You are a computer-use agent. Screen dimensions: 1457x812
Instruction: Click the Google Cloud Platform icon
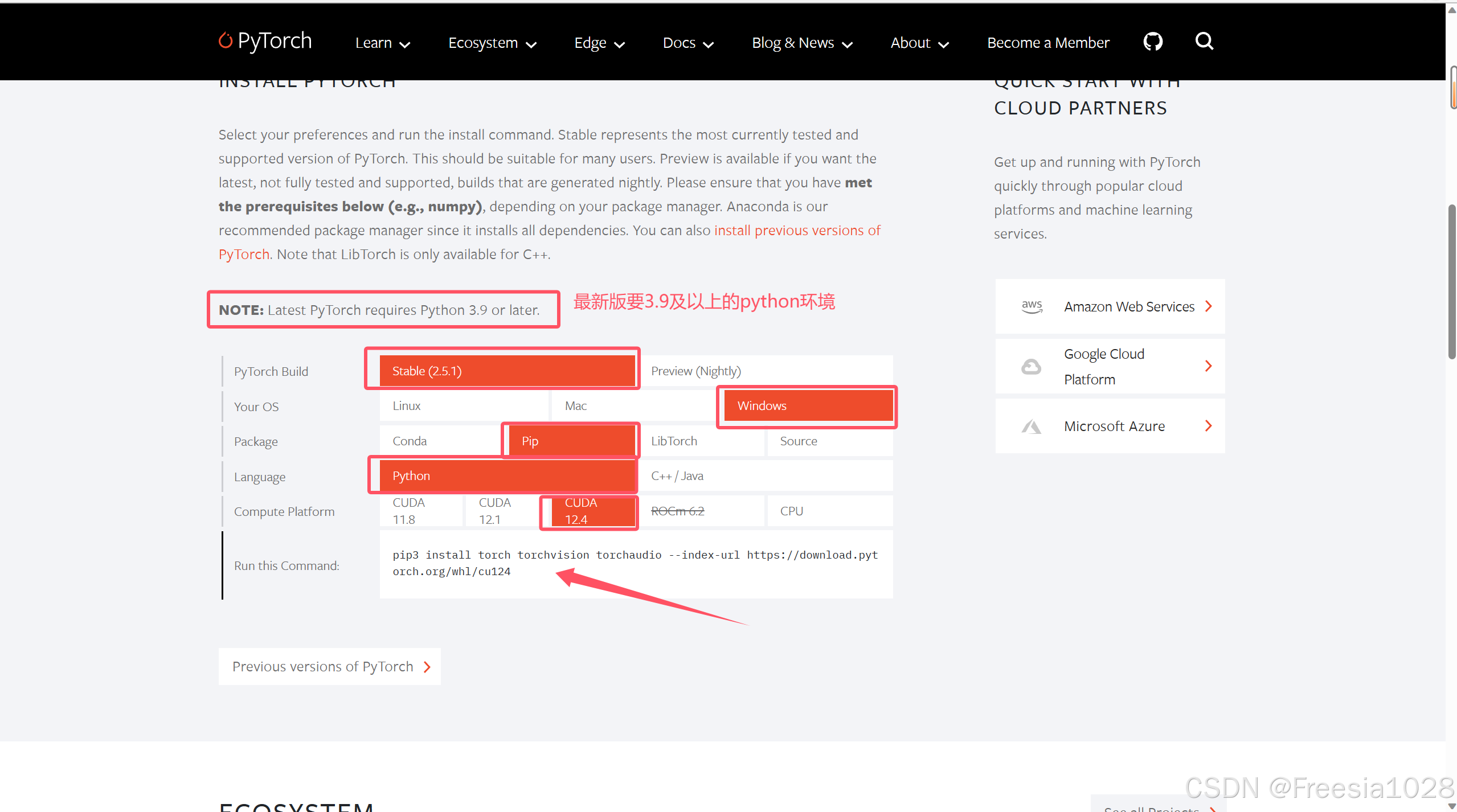pos(1031,366)
